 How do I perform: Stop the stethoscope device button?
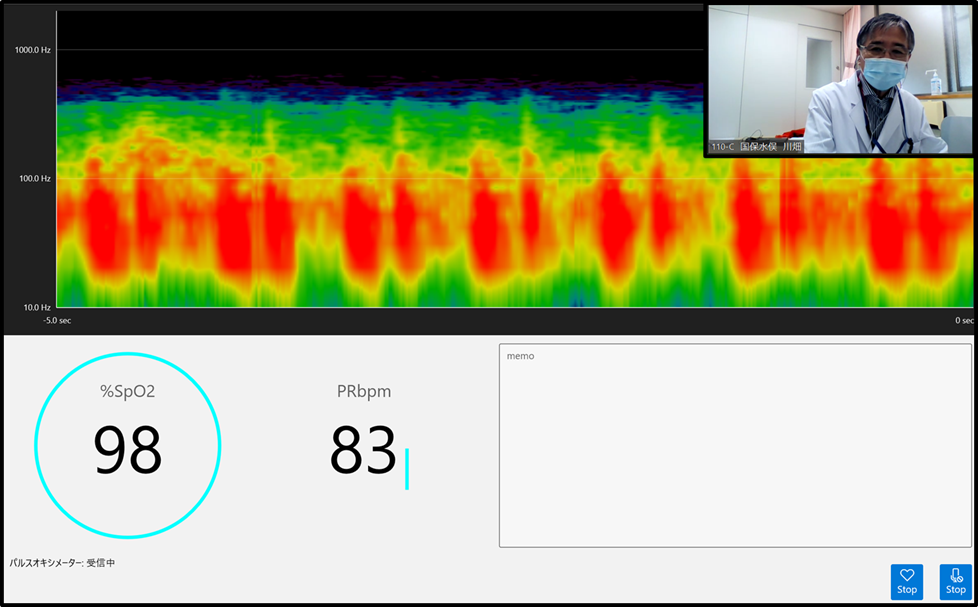[955, 581]
